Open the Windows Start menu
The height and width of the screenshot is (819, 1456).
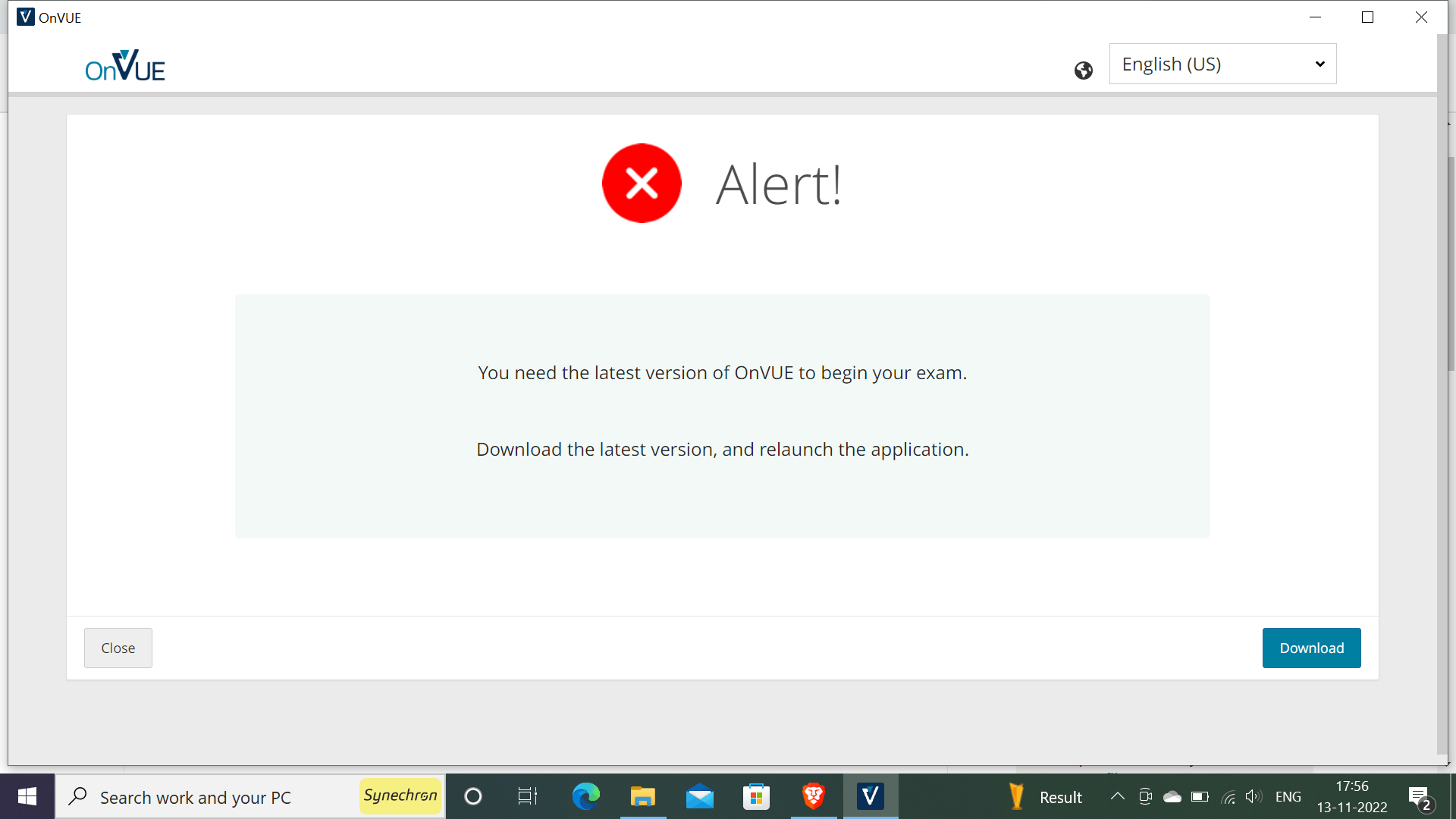26,796
